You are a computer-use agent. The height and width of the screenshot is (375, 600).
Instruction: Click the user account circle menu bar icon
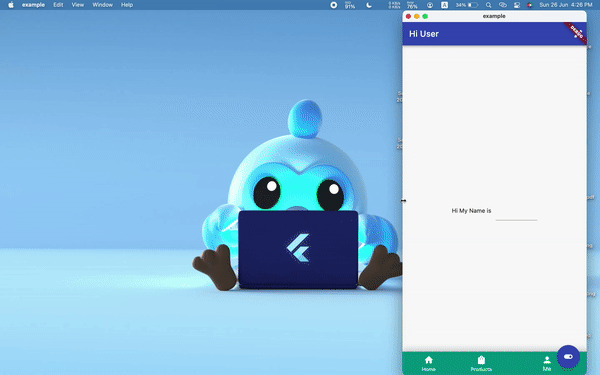pos(430,5)
